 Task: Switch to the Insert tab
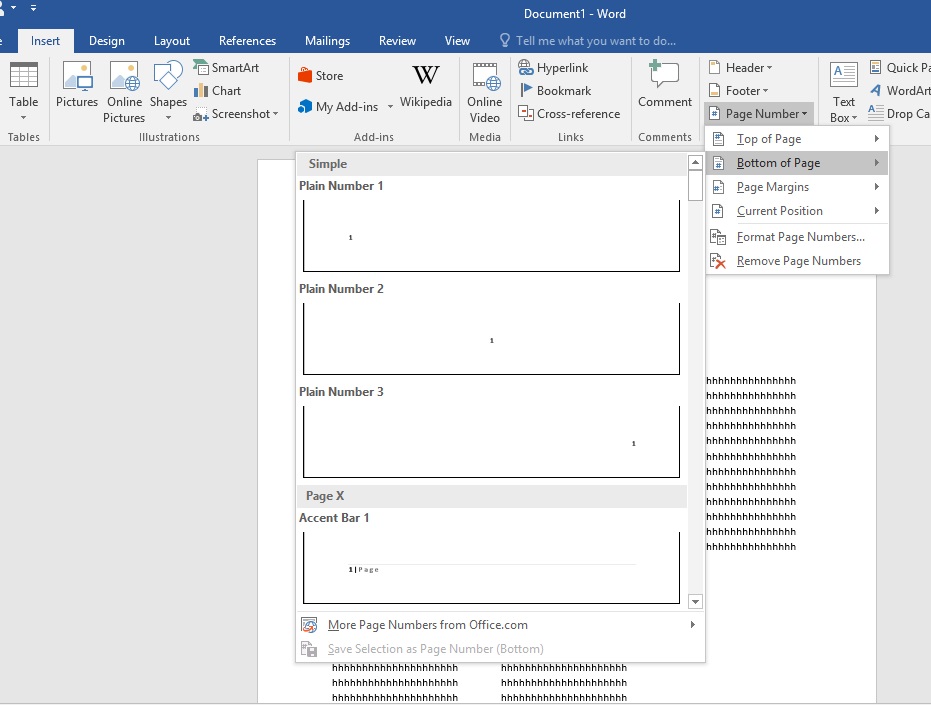pyautogui.click(x=45, y=41)
